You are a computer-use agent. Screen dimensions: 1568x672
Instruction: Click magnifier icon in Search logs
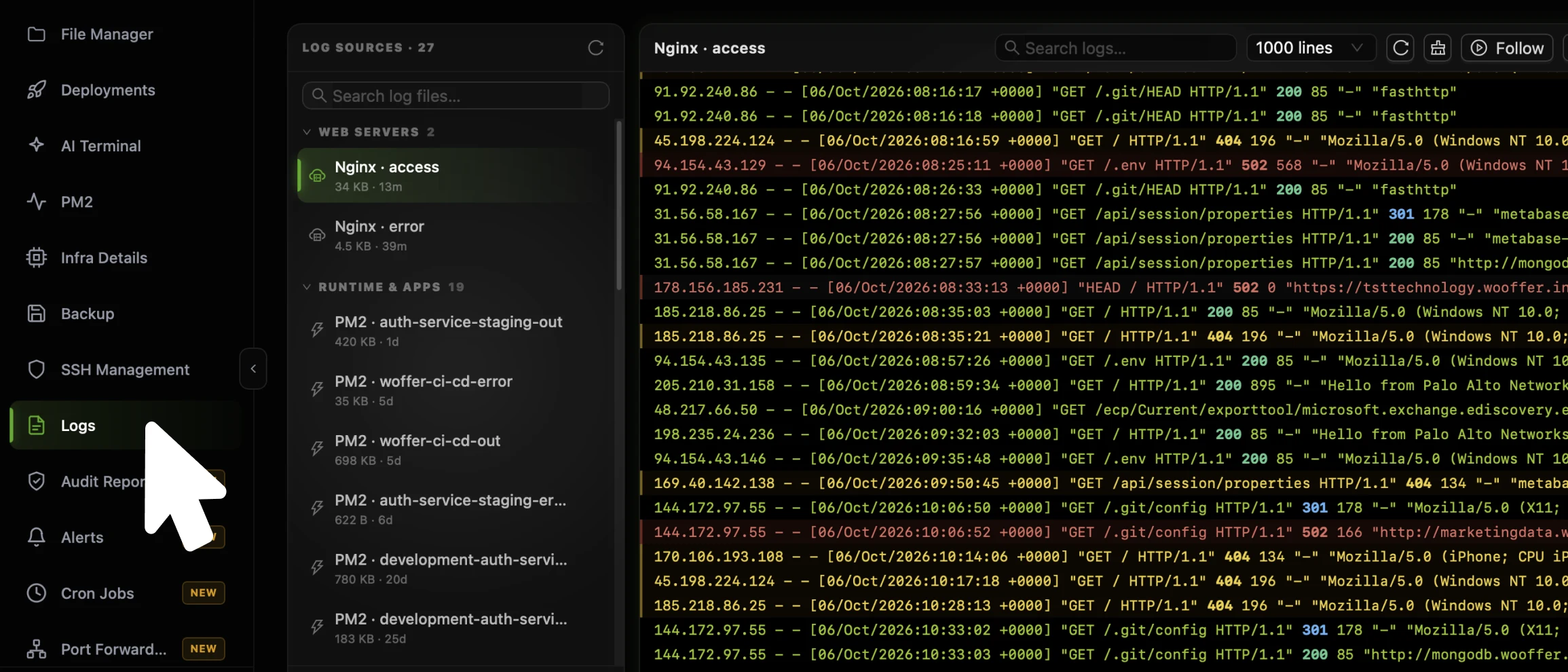(1011, 48)
